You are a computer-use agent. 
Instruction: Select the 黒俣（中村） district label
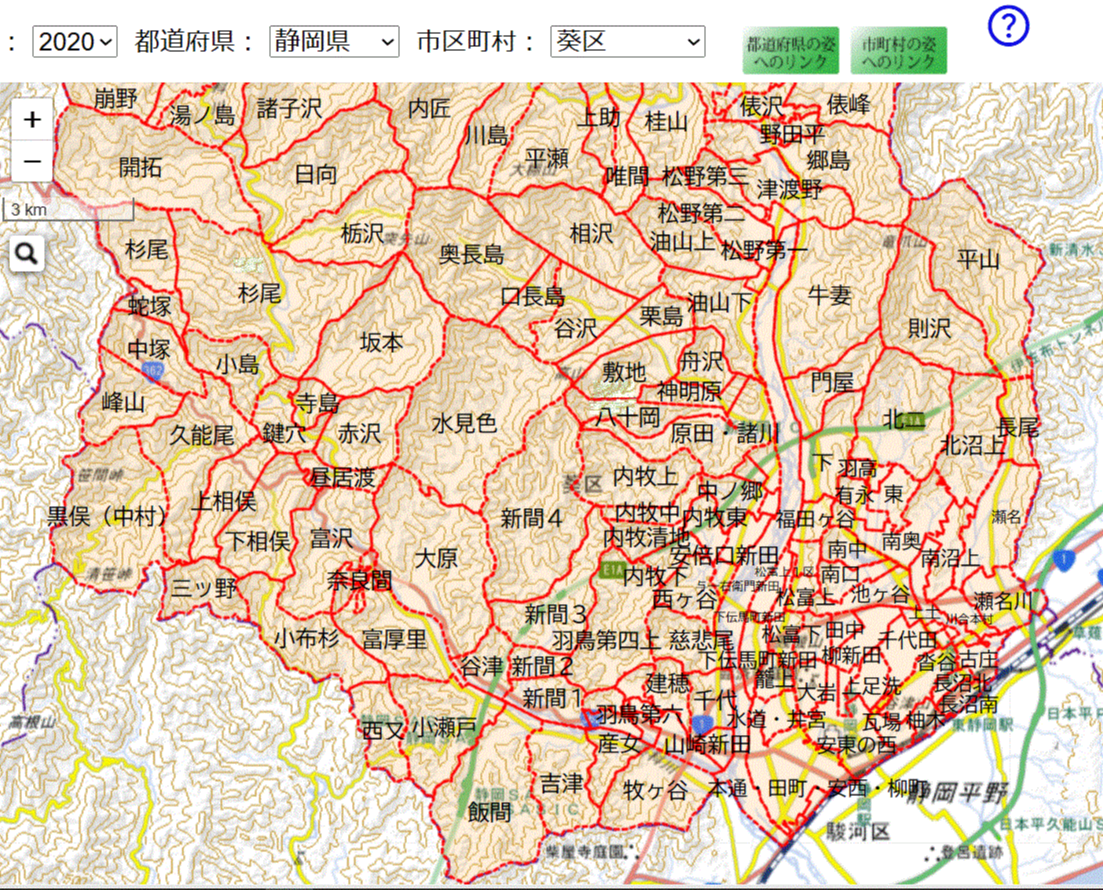[x=107, y=516]
